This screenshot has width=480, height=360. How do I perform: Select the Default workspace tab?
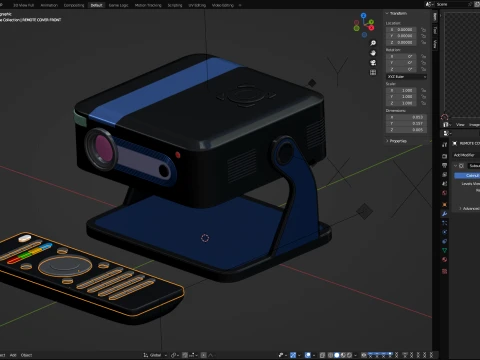96,5
